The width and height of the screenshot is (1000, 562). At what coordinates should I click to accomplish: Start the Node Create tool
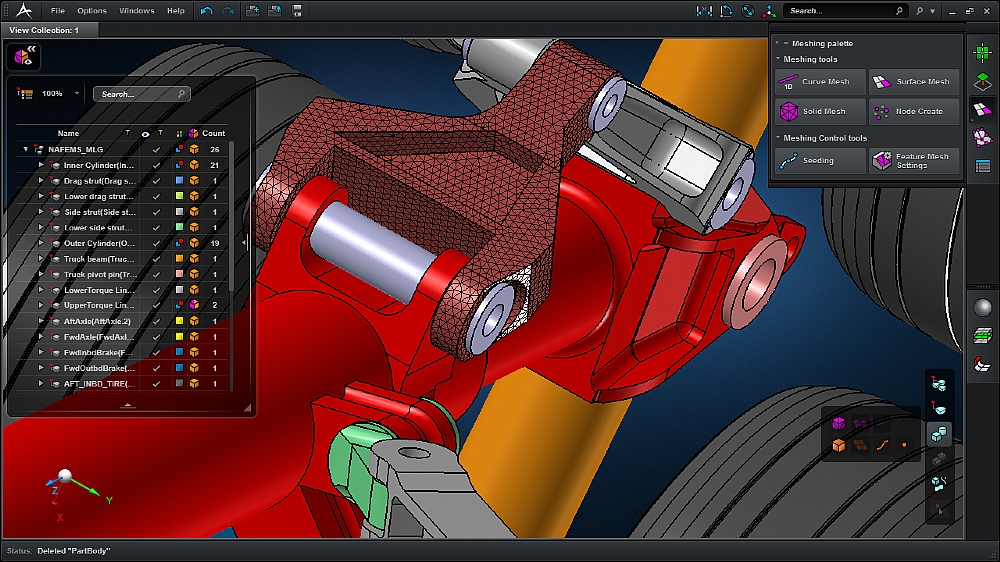tap(914, 111)
